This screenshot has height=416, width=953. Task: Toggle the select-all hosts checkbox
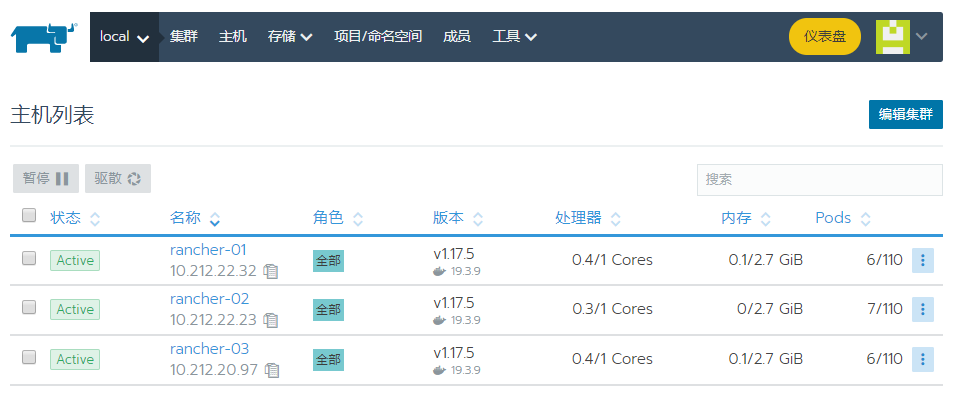pyautogui.click(x=29, y=215)
